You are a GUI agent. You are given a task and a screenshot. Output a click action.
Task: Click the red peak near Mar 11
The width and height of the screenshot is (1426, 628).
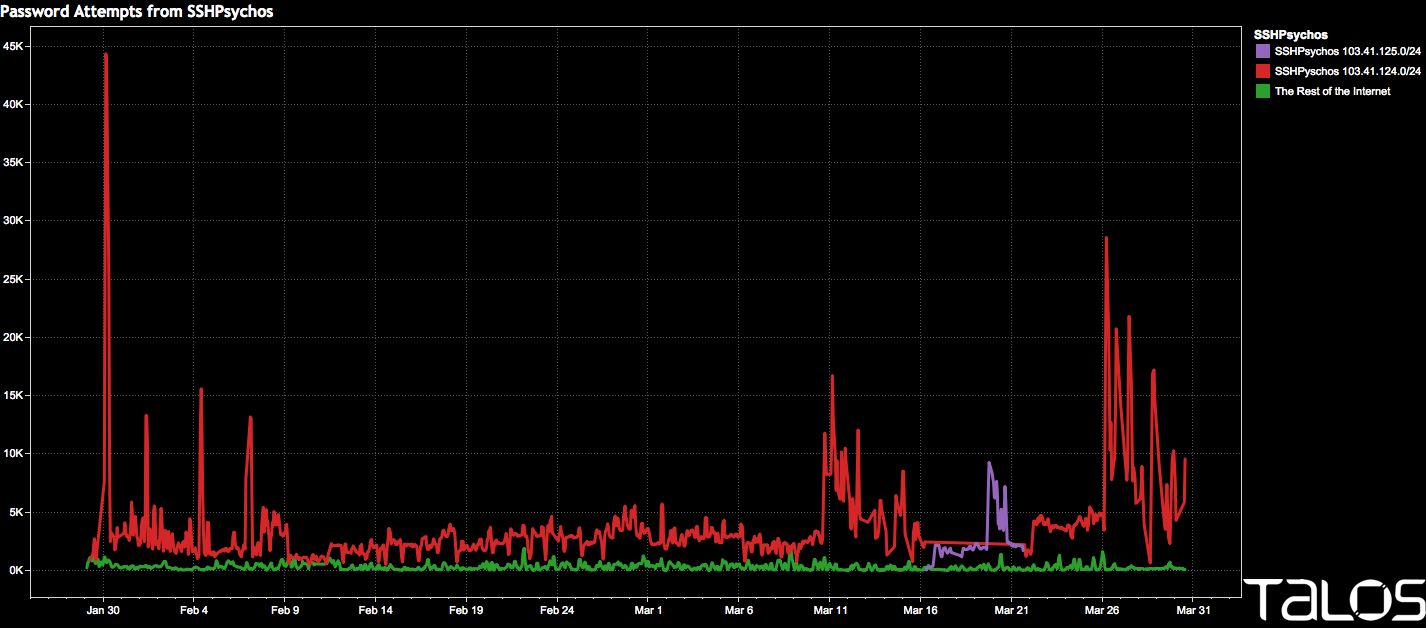click(832, 376)
